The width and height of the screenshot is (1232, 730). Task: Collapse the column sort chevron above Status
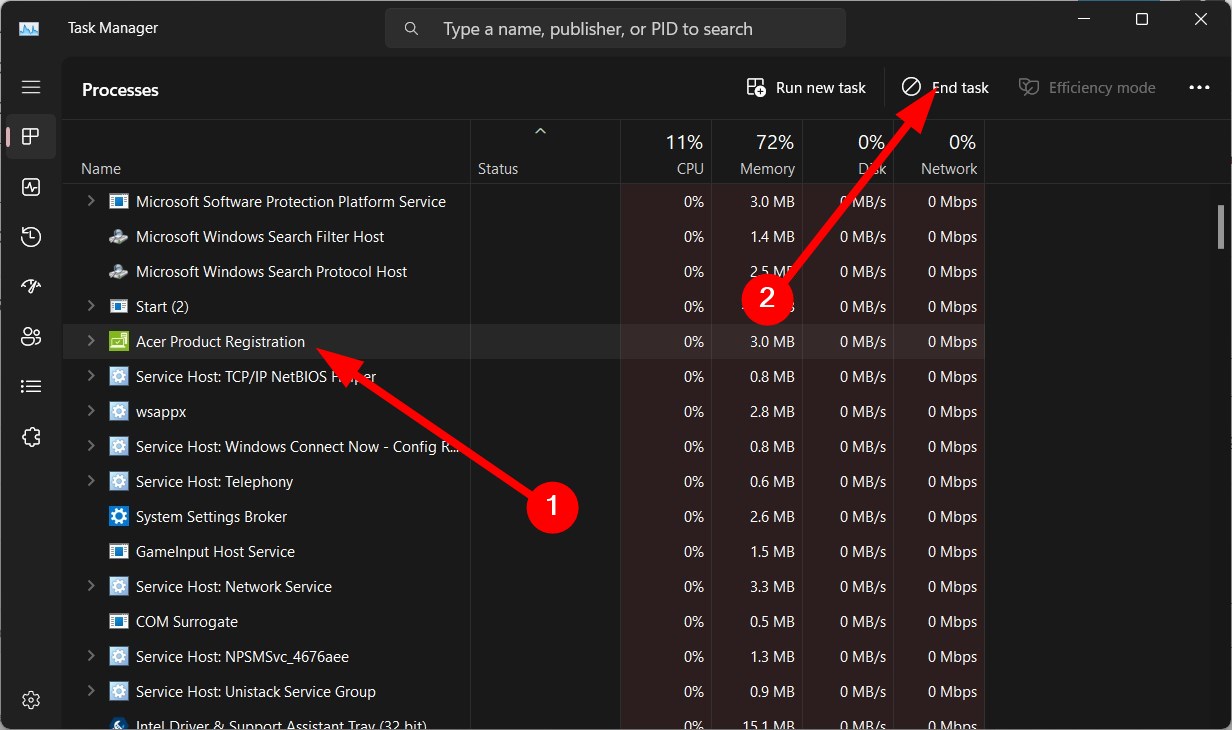(541, 131)
